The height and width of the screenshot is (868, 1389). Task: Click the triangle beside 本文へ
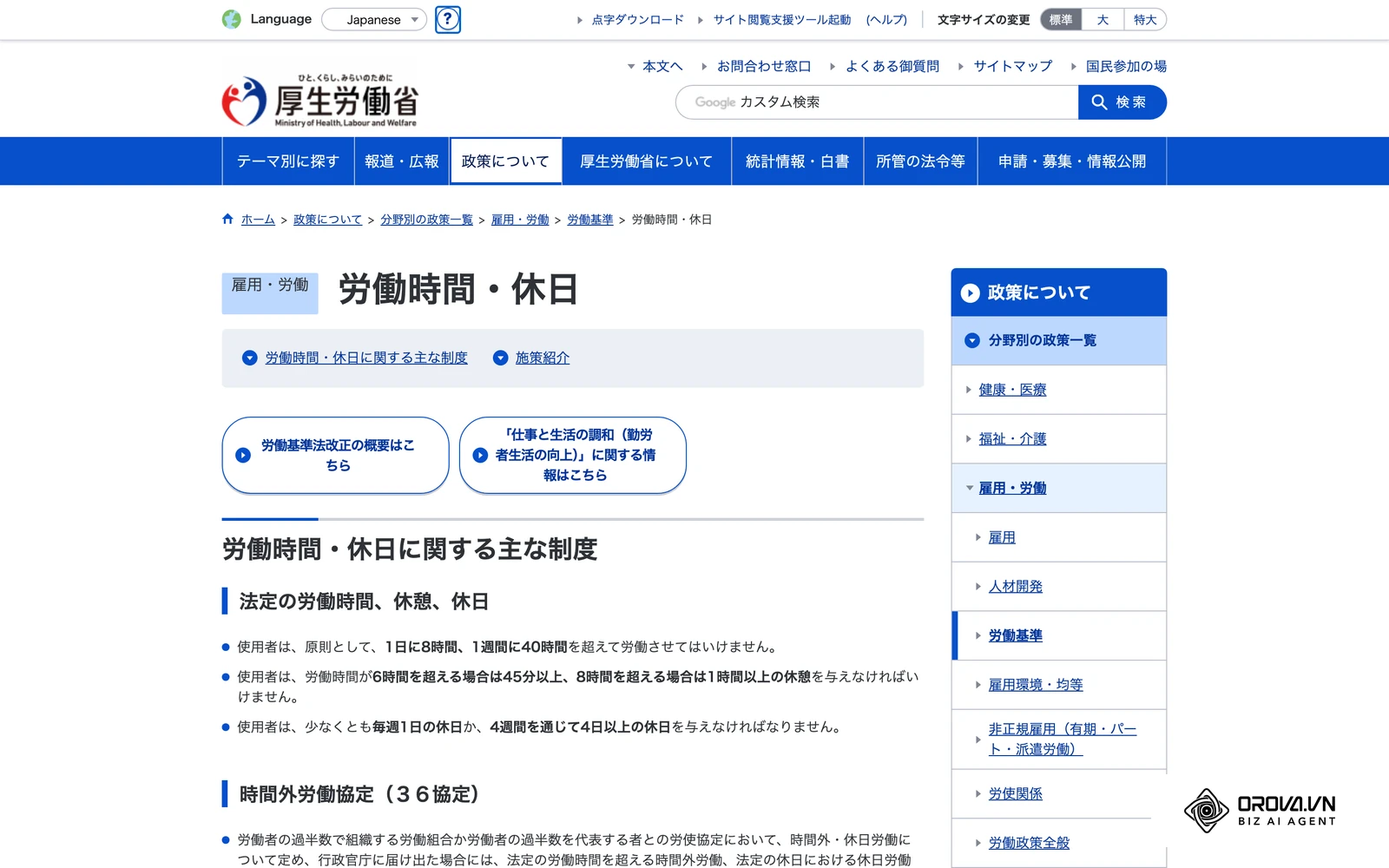[x=631, y=66]
